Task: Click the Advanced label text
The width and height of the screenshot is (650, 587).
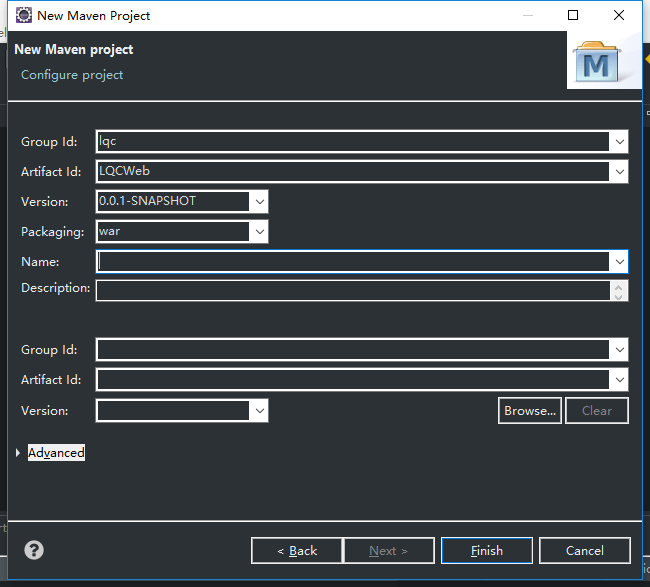Action: pos(56,453)
